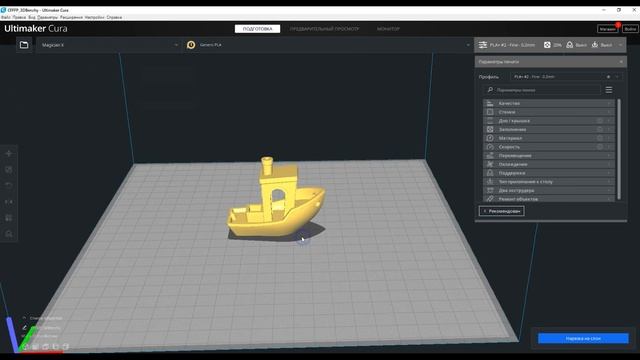Expand the Заполнение settings category

pos(549,129)
